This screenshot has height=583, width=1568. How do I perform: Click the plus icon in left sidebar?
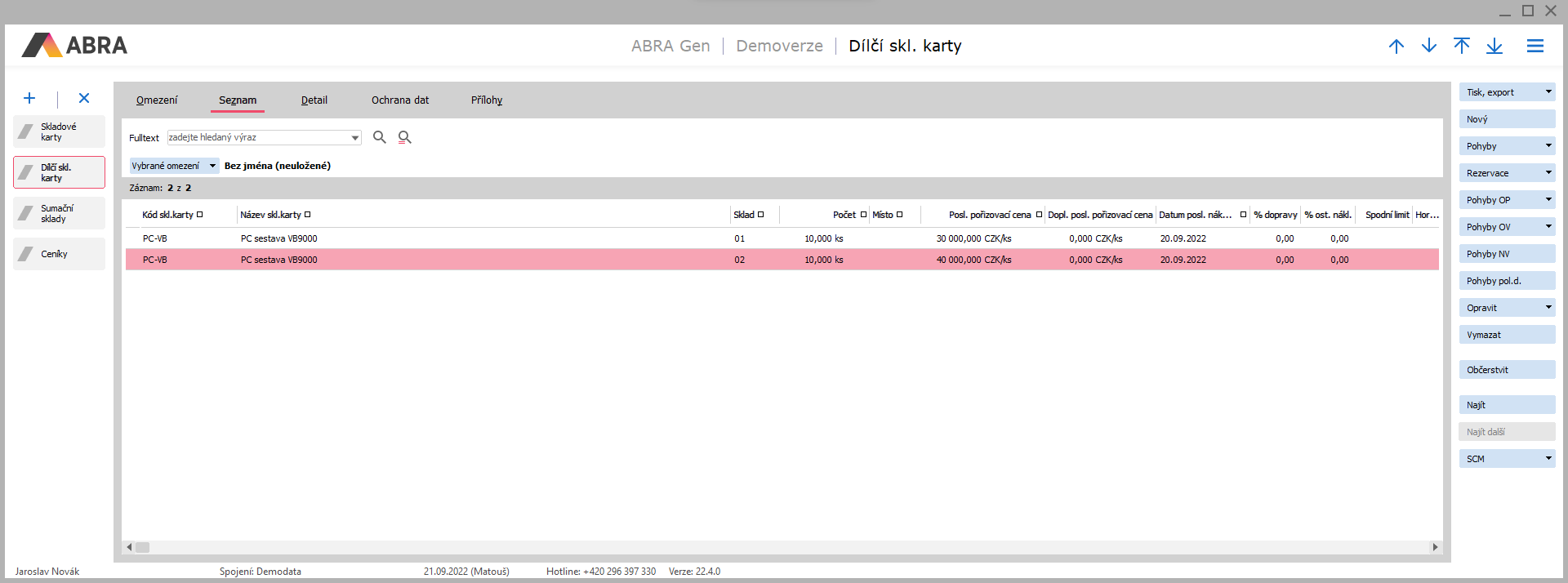pyautogui.click(x=29, y=98)
